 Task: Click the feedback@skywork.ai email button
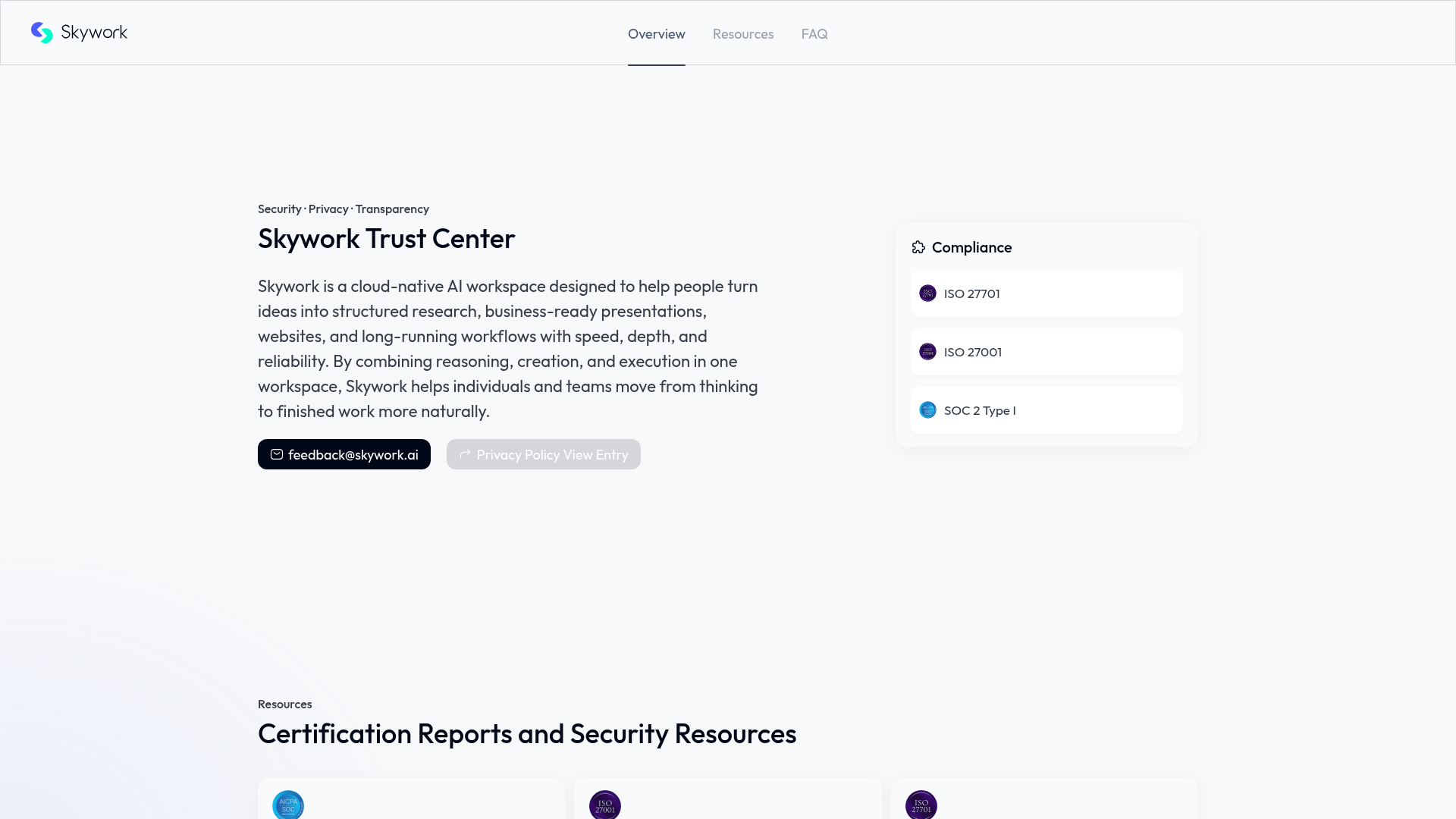[x=344, y=454]
